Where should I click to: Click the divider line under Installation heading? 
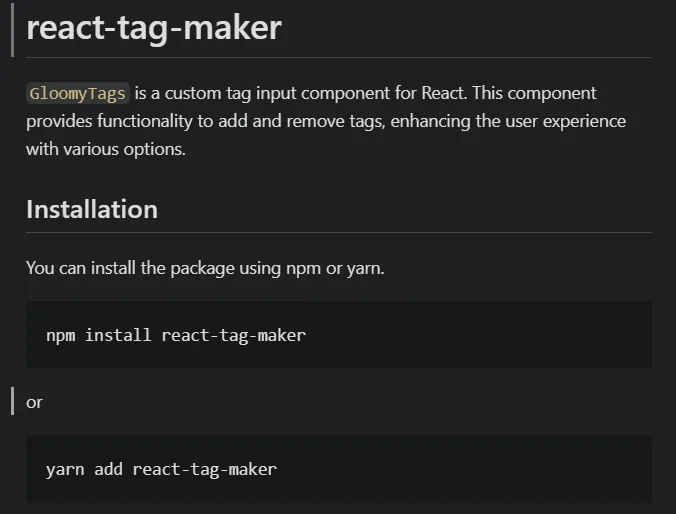pos(338,233)
